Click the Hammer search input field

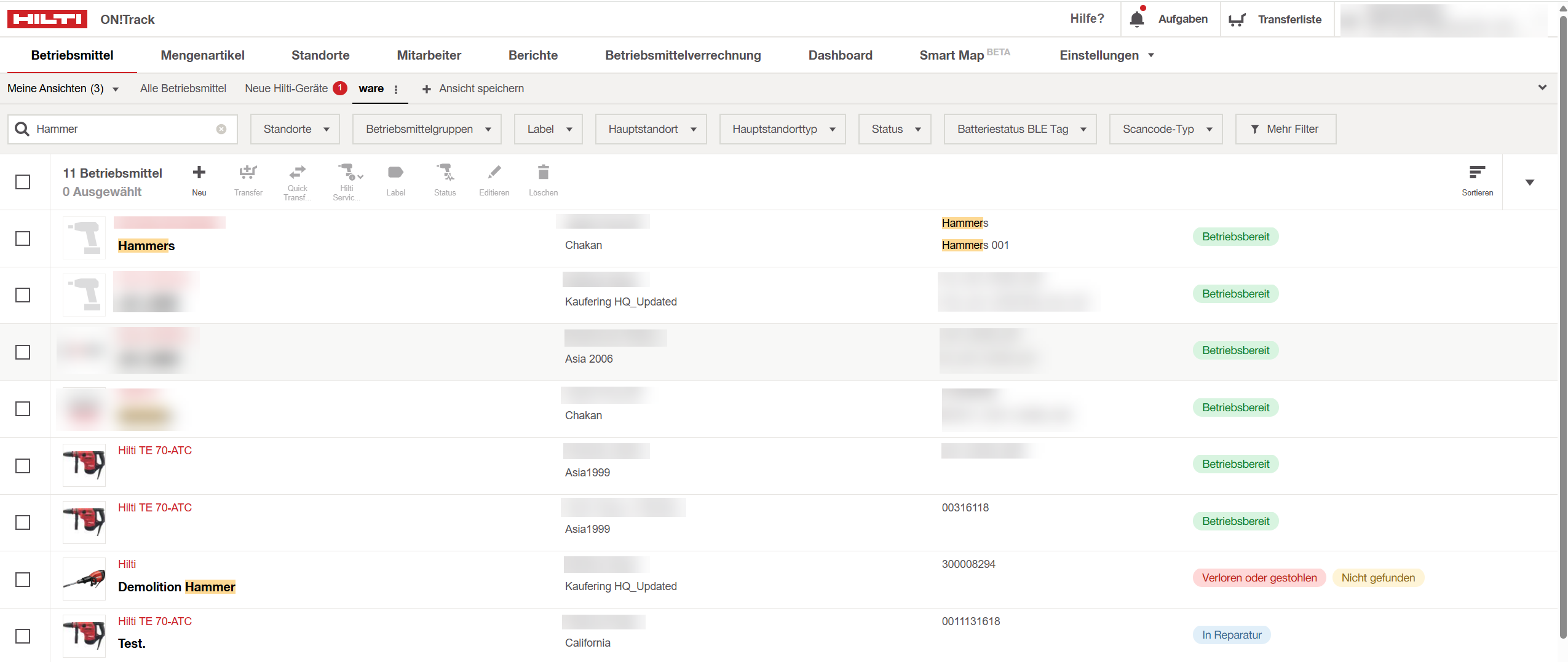123,129
